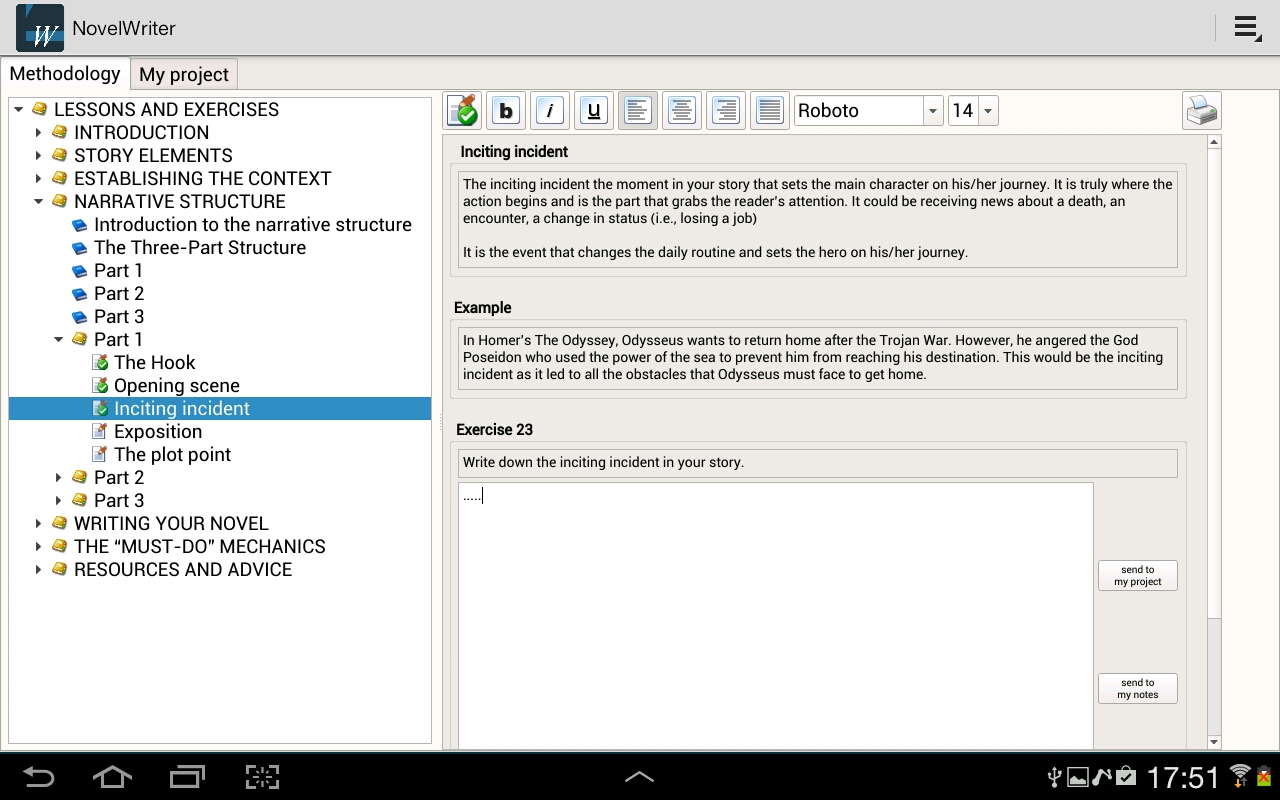The image size is (1280, 800).
Task: Open the hamburger menu at top right
Action: [x=1246, y=28]
